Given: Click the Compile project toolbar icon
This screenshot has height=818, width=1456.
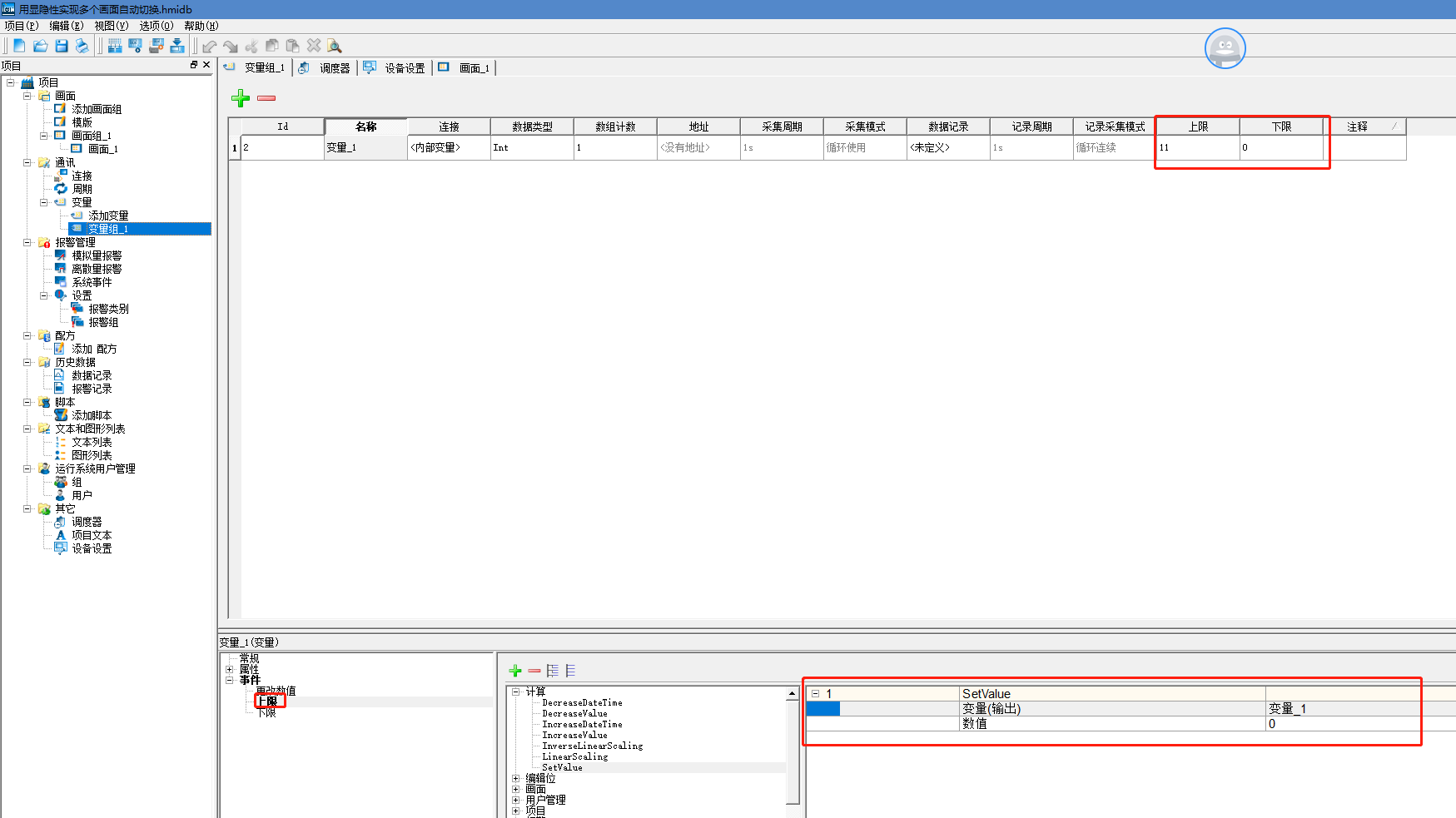Looking at the screenshot, I should click(x=115, y=46).
